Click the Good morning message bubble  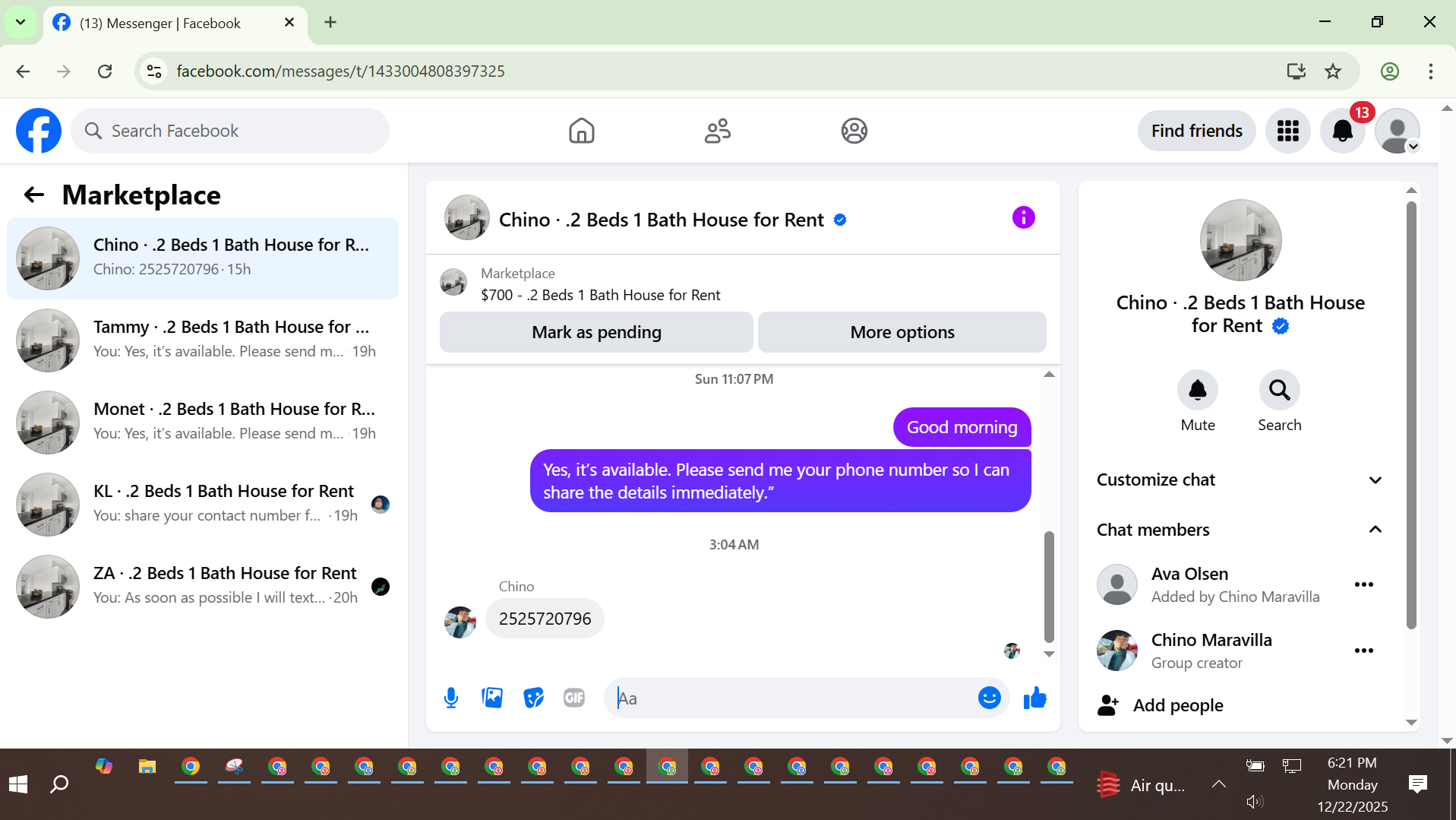point(962,427)
